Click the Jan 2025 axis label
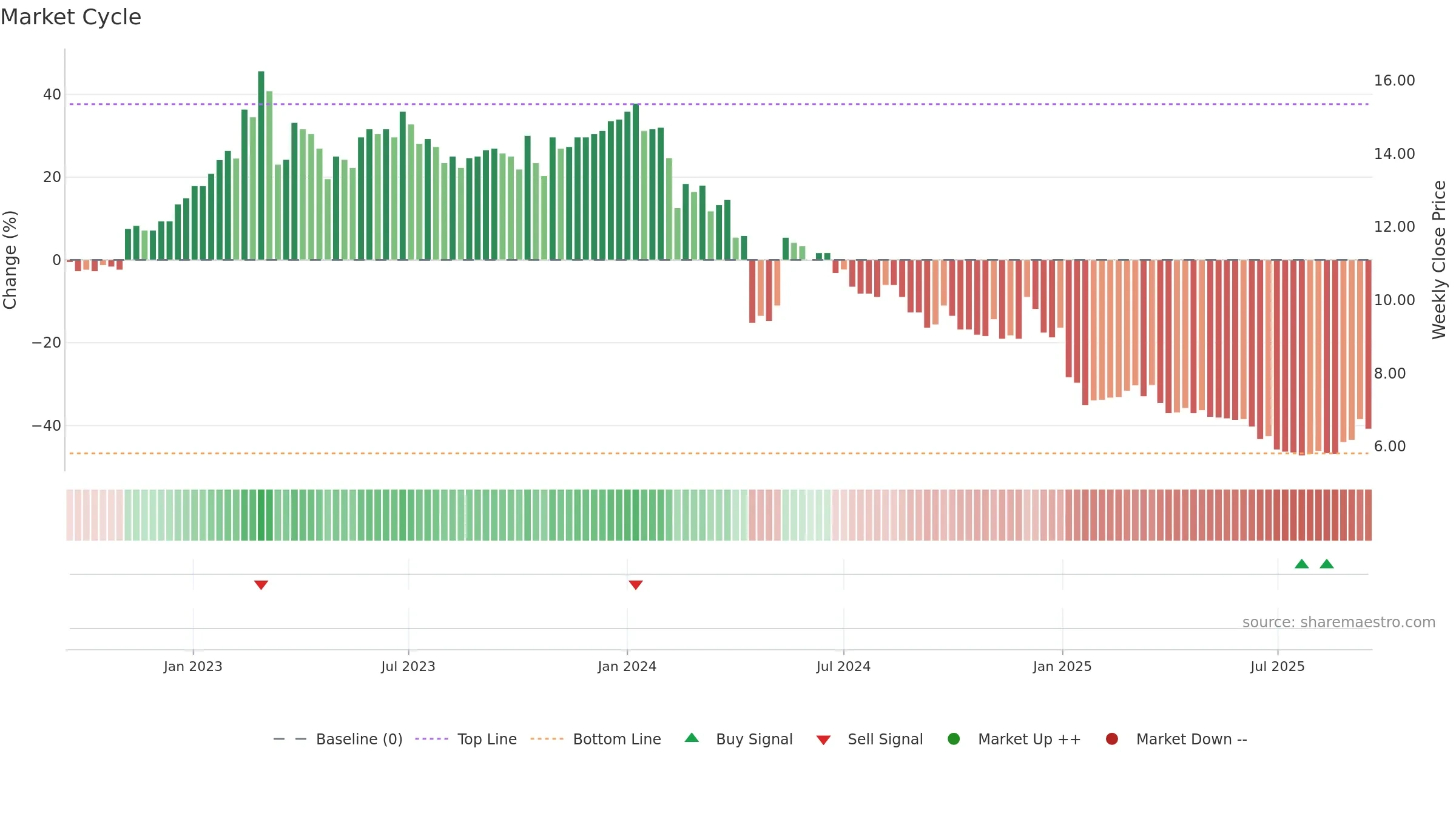 click(x=1062, y=666)
